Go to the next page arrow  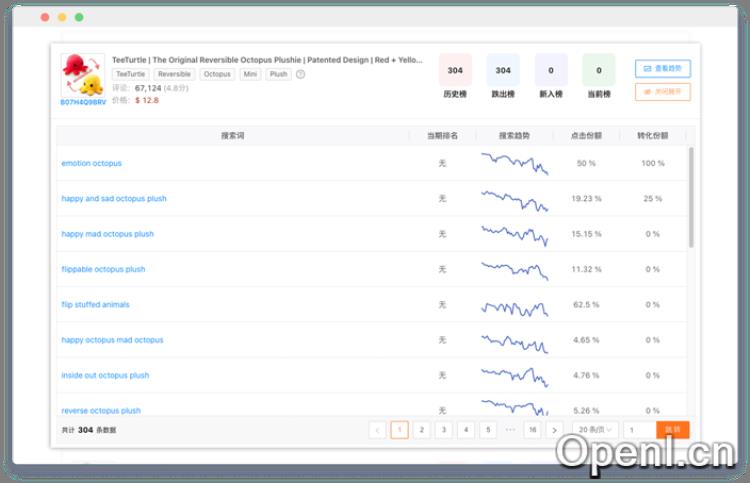[x=555, y=430]
